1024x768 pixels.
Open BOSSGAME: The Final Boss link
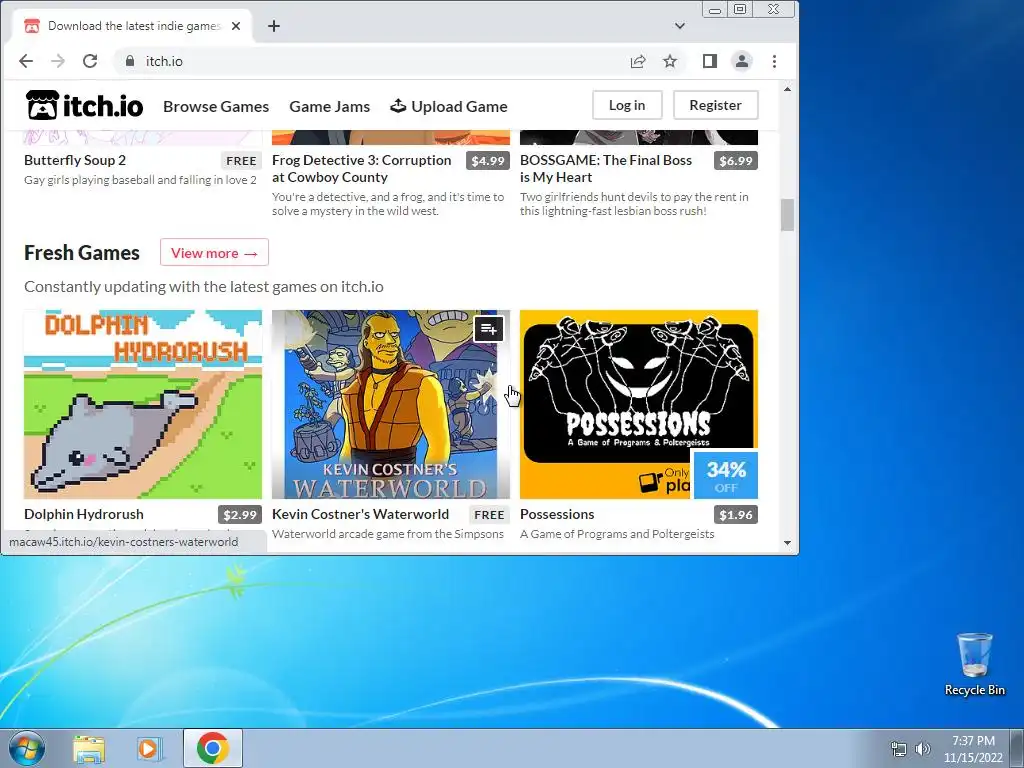[x=605, y=168]
